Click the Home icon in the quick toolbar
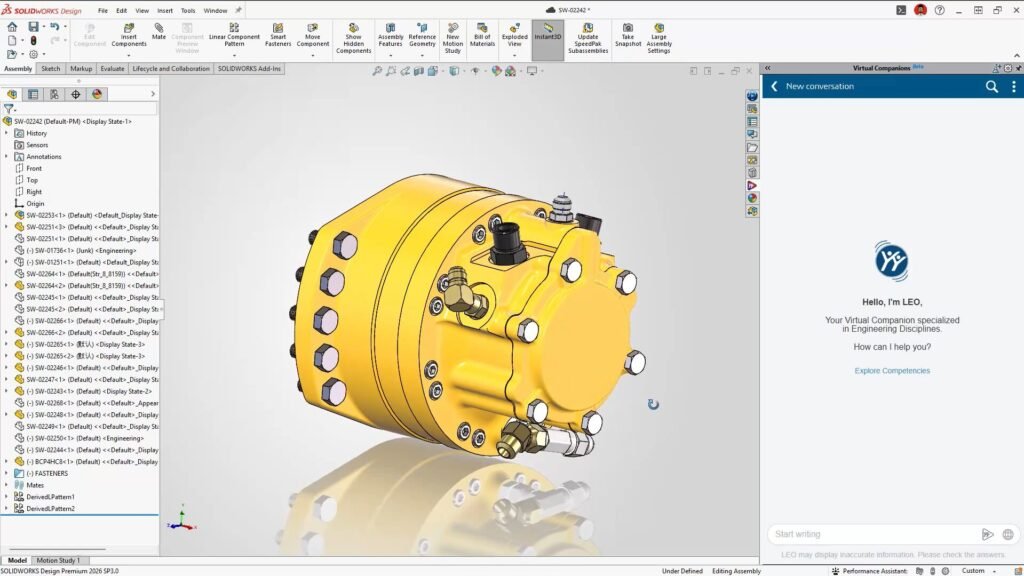Image resolution: width=1024 pixels, height=576 pixels. [x=12, y=27]
